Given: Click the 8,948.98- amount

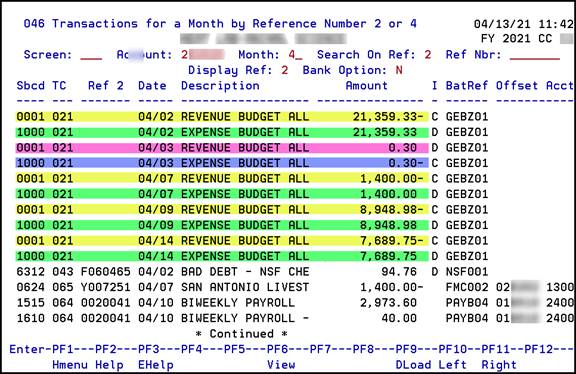Looking at the screenshot, I should (392, 209).
